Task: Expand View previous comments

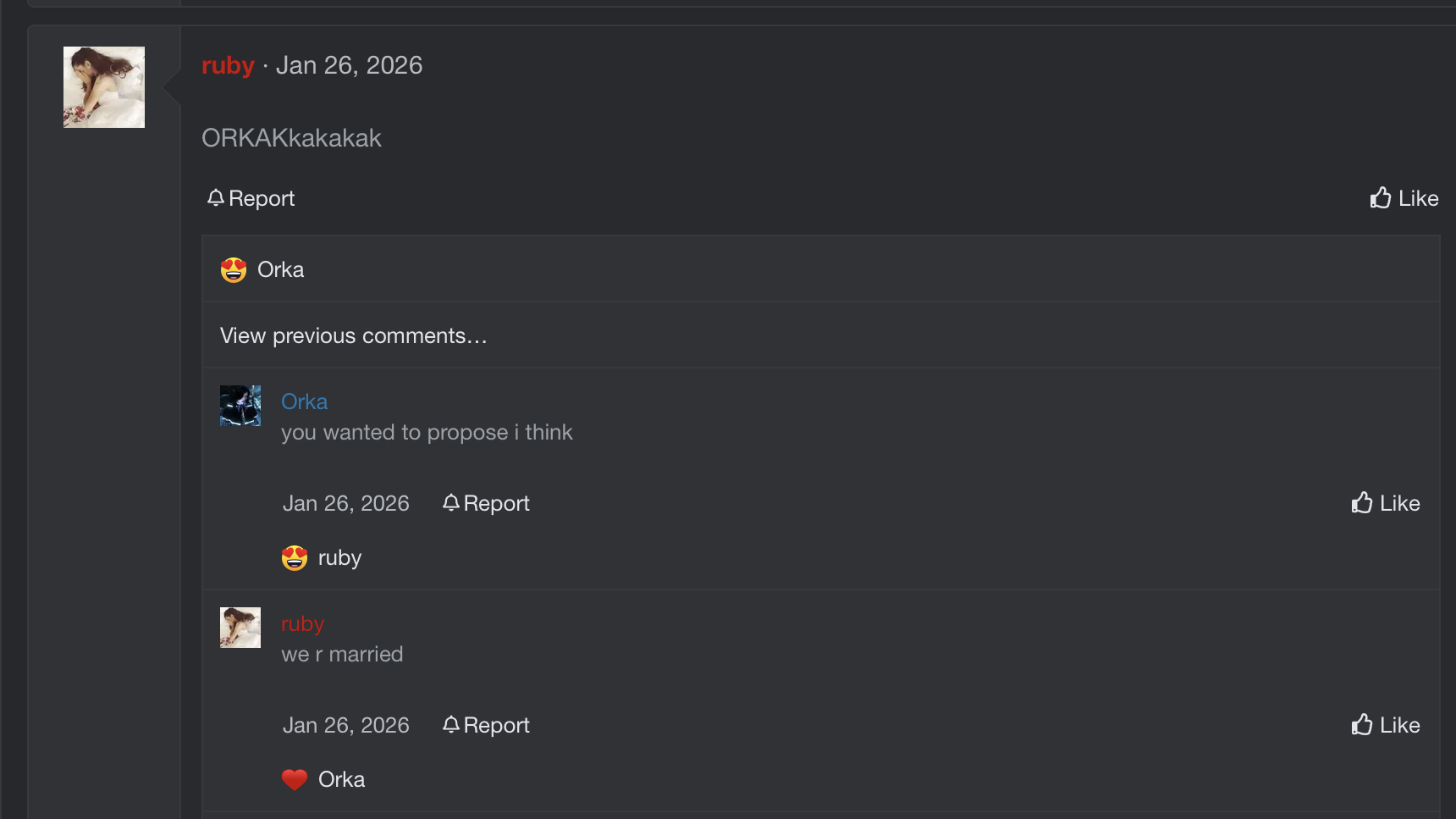Action: [353, 335]
